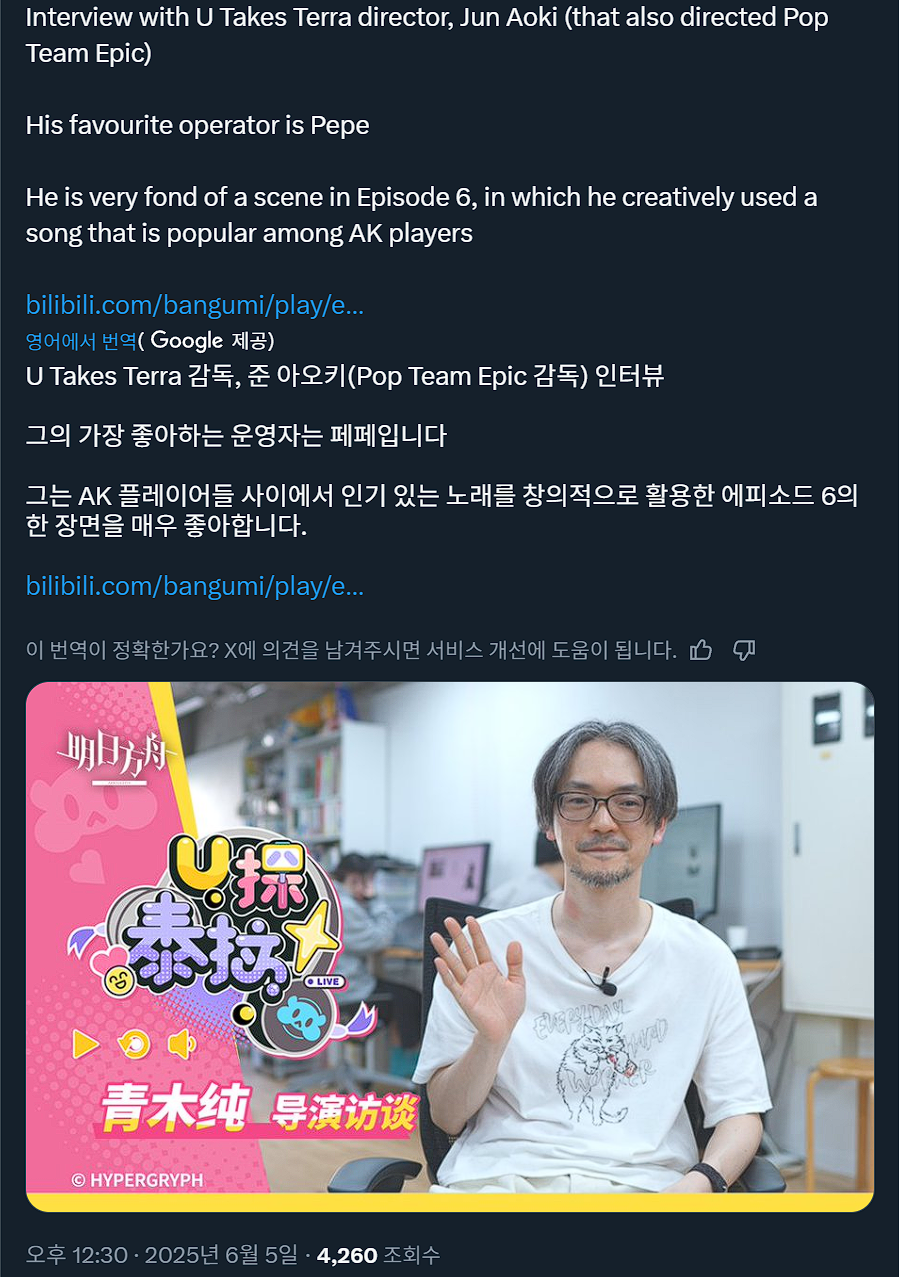This screenshot has height=1277, width=899.
Task: Click the thumbs-down translation feedback icon
Action: (x=744, y=650)
